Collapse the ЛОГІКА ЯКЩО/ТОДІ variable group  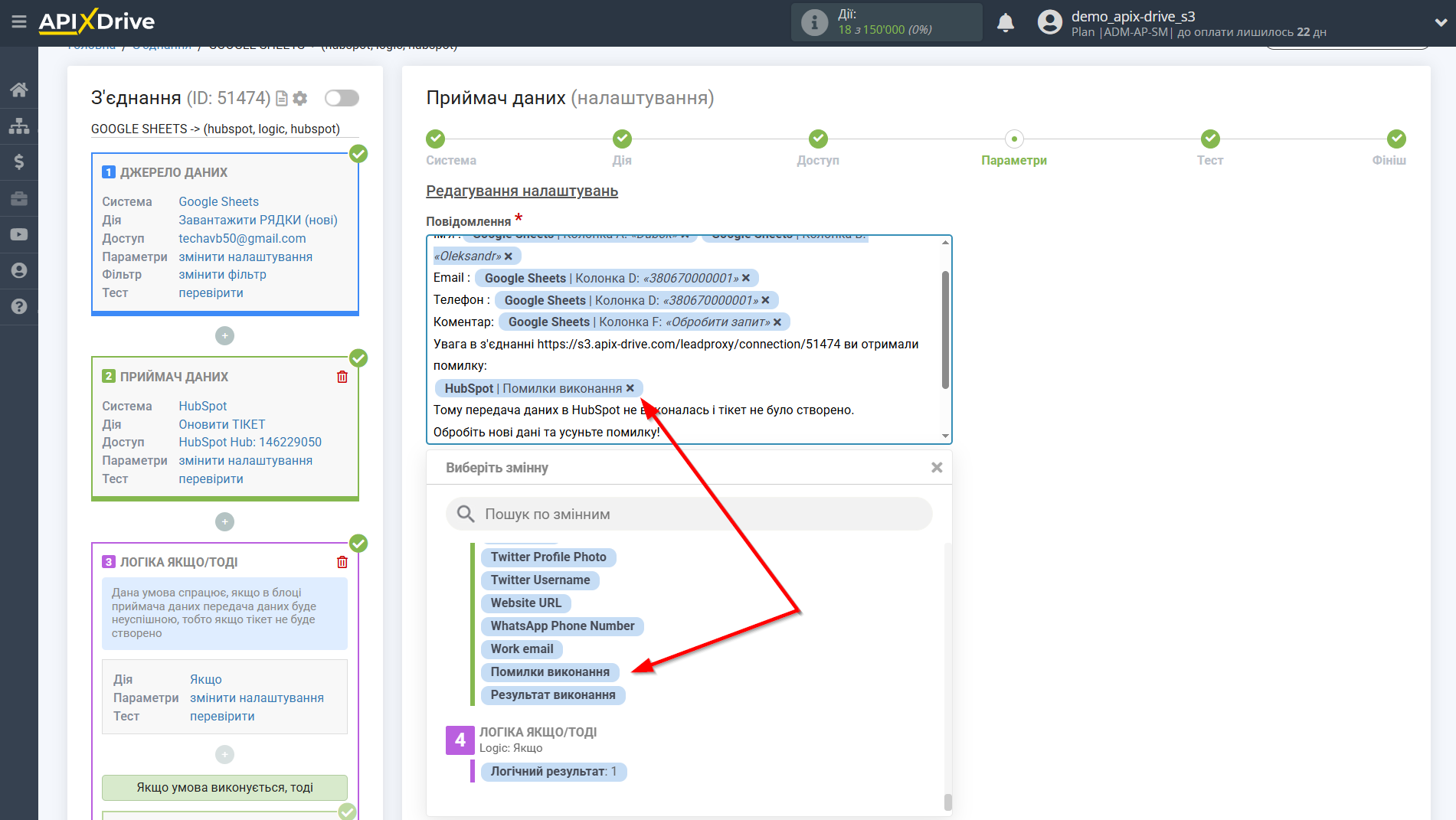tap(460, 740)
